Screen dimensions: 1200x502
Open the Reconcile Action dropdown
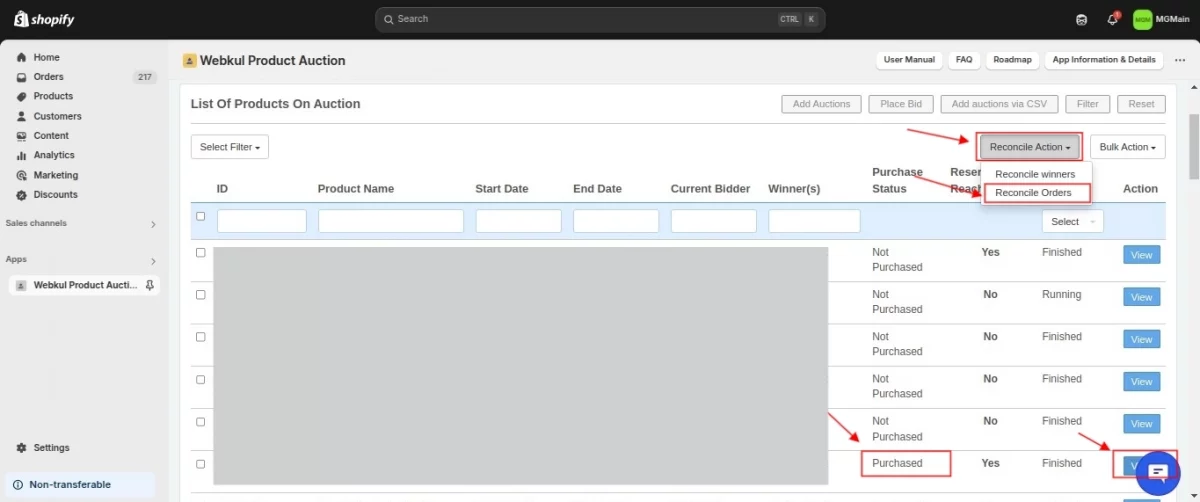1030,147
